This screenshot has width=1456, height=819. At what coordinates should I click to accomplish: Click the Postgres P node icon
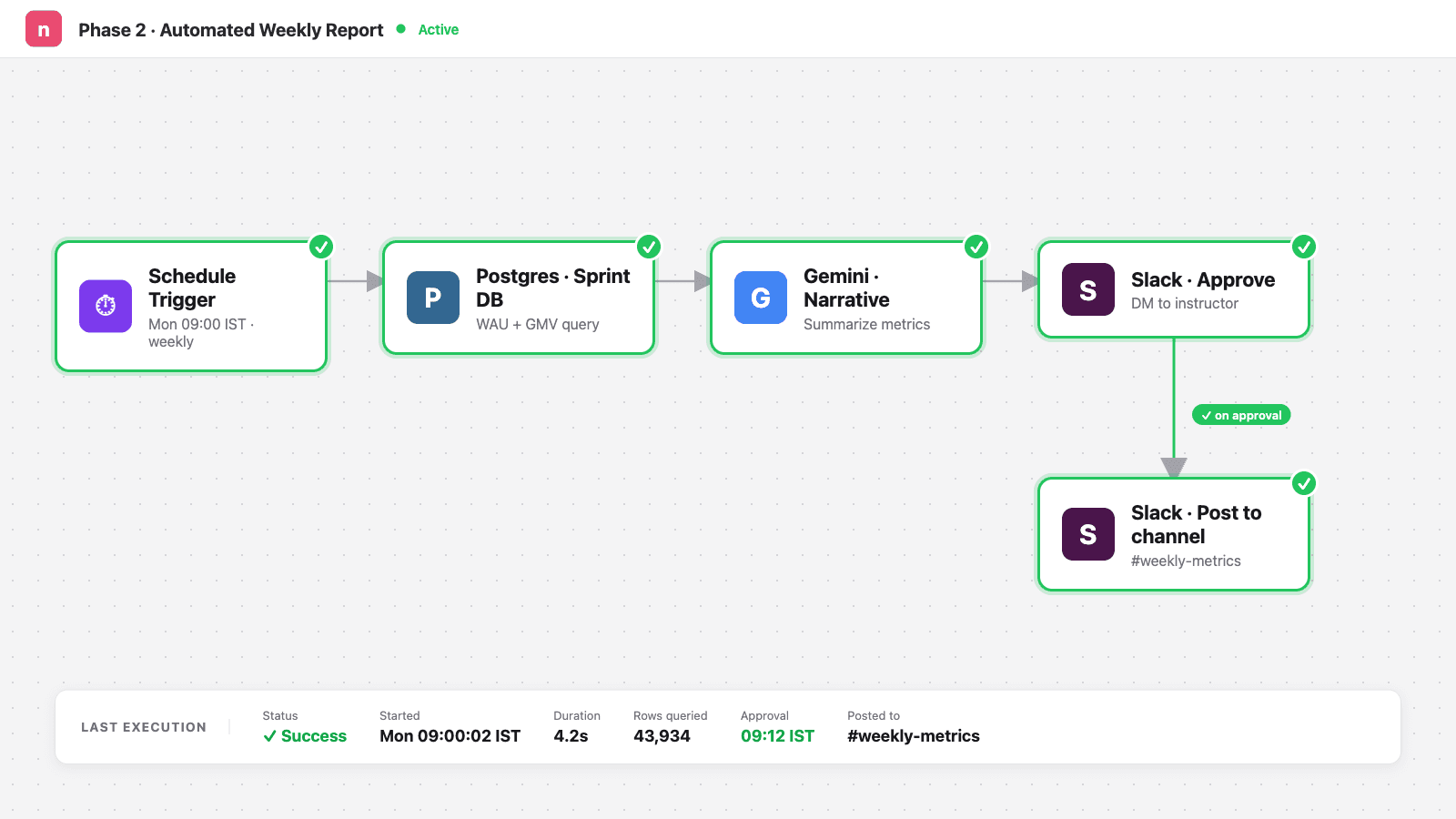[x=433, y=298]
